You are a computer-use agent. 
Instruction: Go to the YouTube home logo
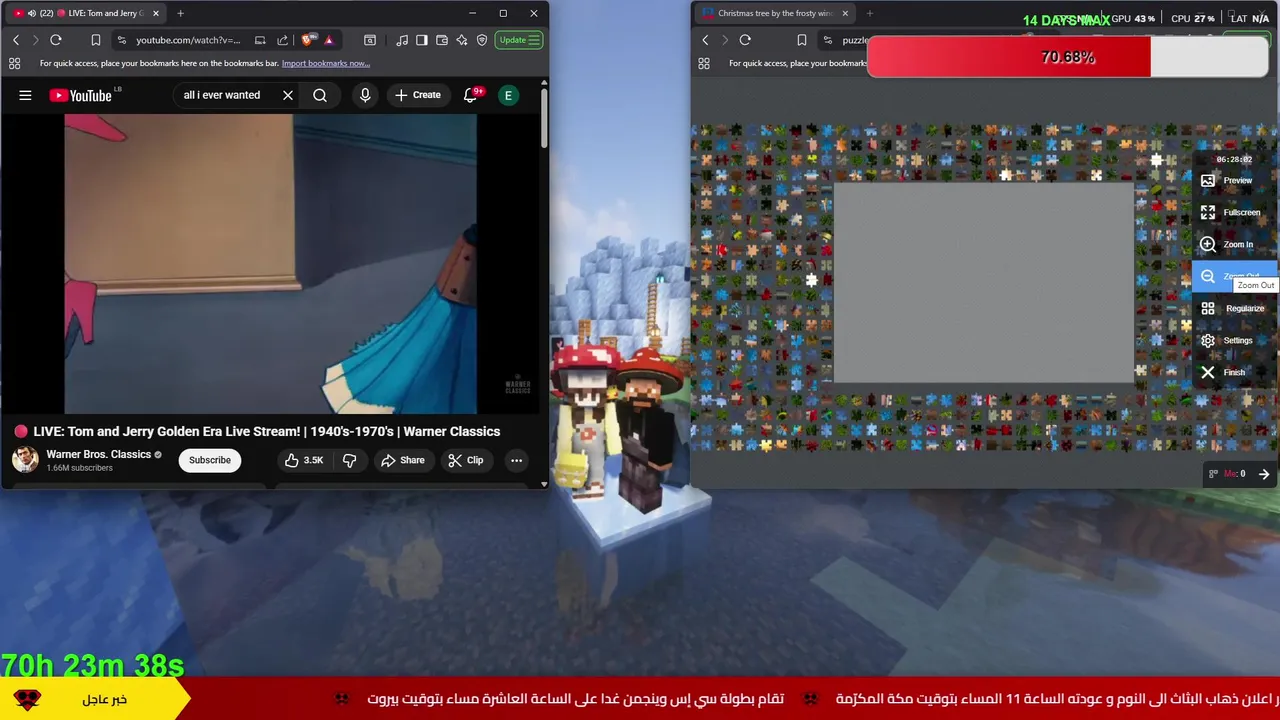(x=81, y=95)
